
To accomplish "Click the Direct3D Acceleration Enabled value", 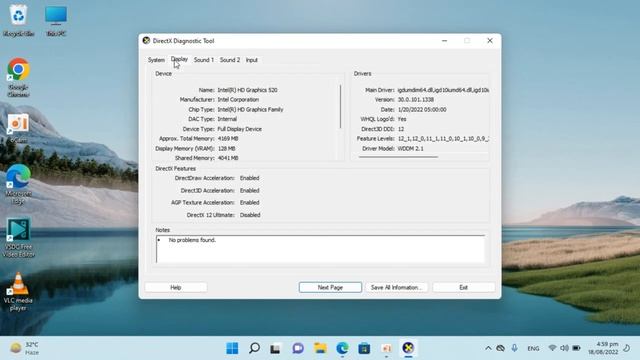I will (249, 191).
